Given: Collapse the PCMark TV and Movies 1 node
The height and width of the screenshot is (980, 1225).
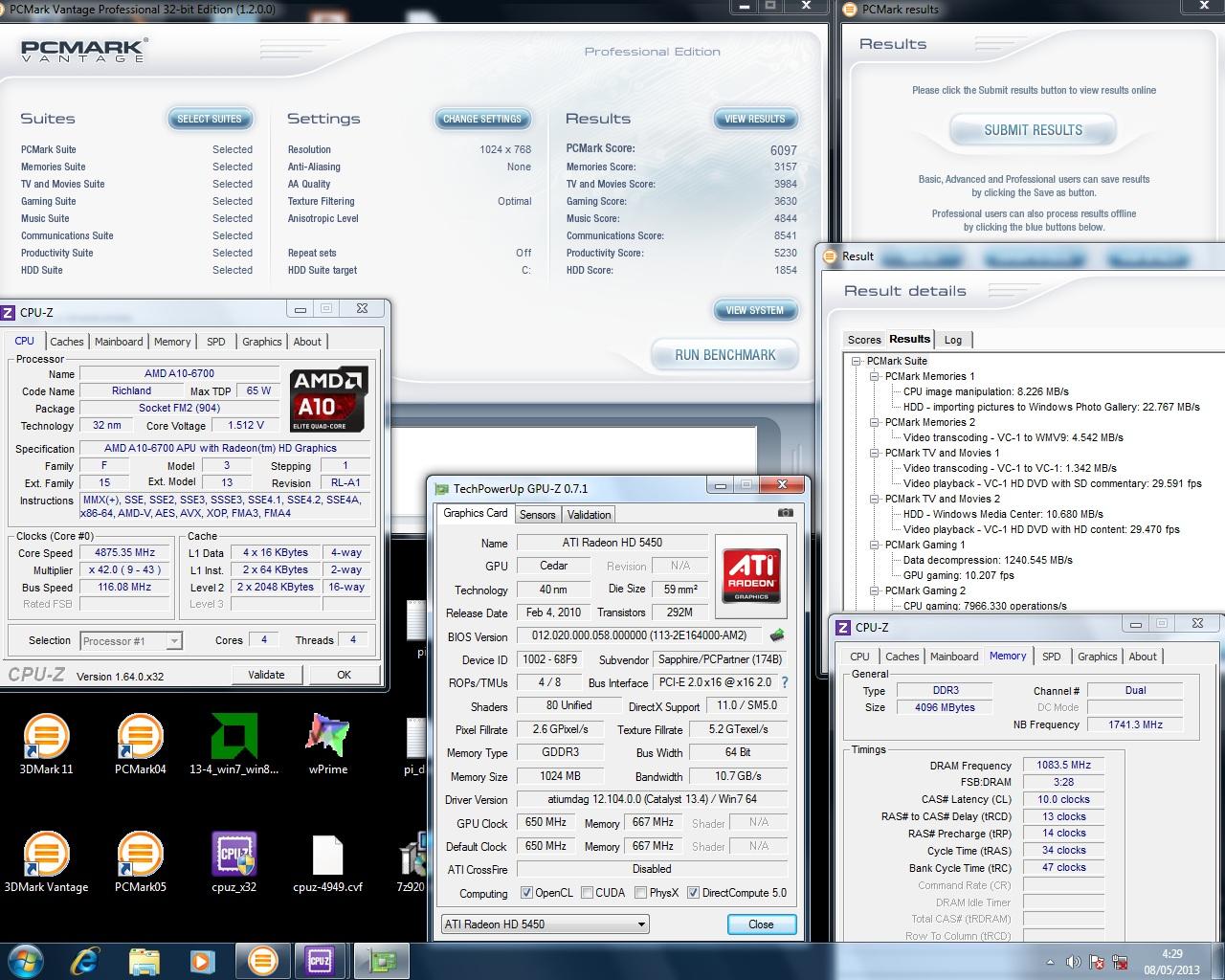Looking at the screenshot, I should click(874, 453).
